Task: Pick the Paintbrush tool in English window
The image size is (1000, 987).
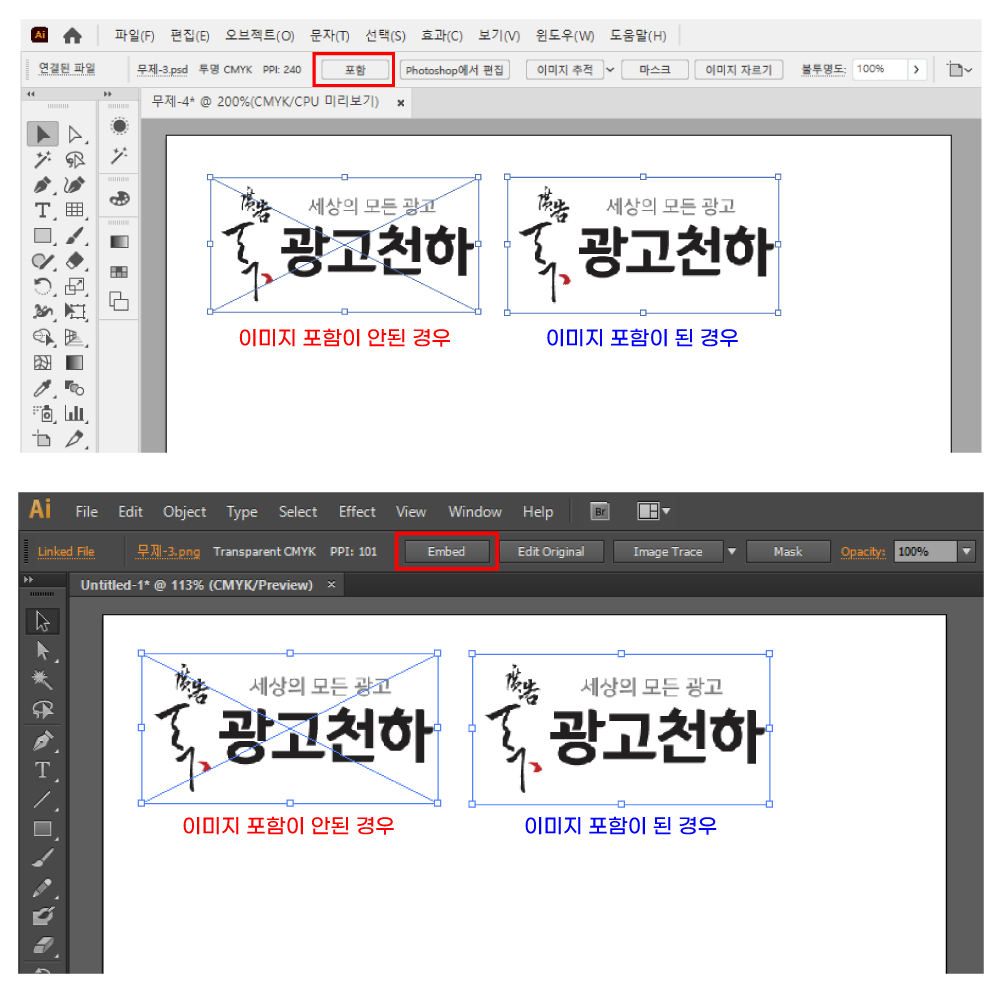Action: click(x=43, y=858)
